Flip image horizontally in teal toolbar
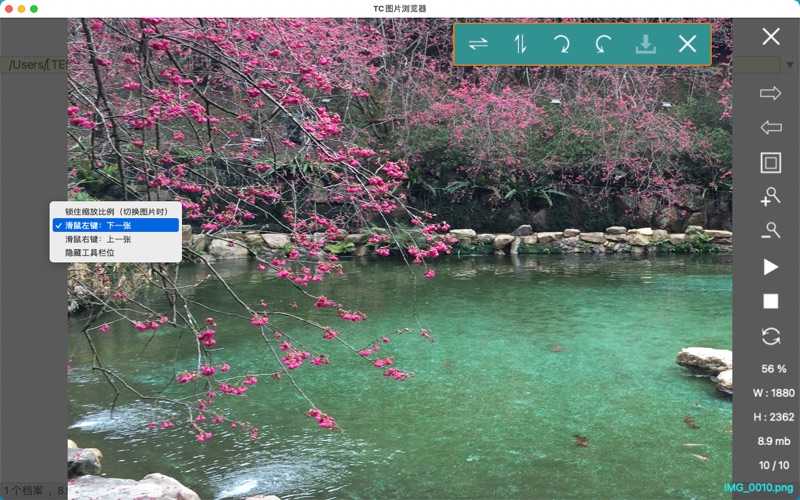Screen dimensions: 800x500 478,44
